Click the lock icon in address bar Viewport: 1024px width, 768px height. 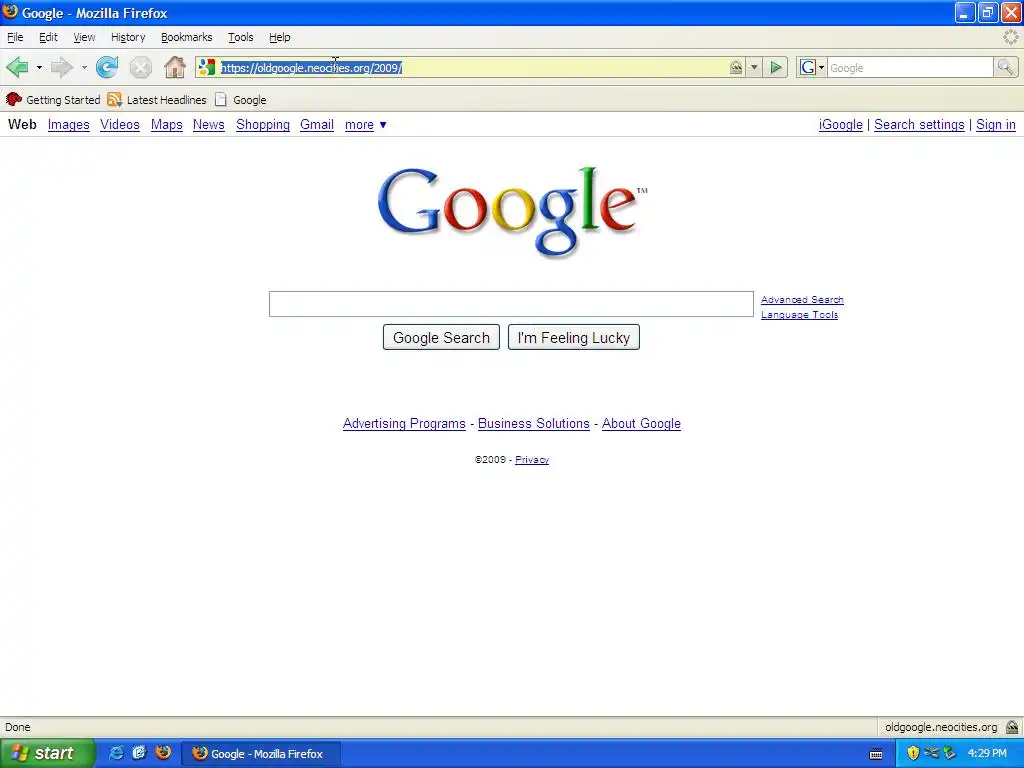736,67
